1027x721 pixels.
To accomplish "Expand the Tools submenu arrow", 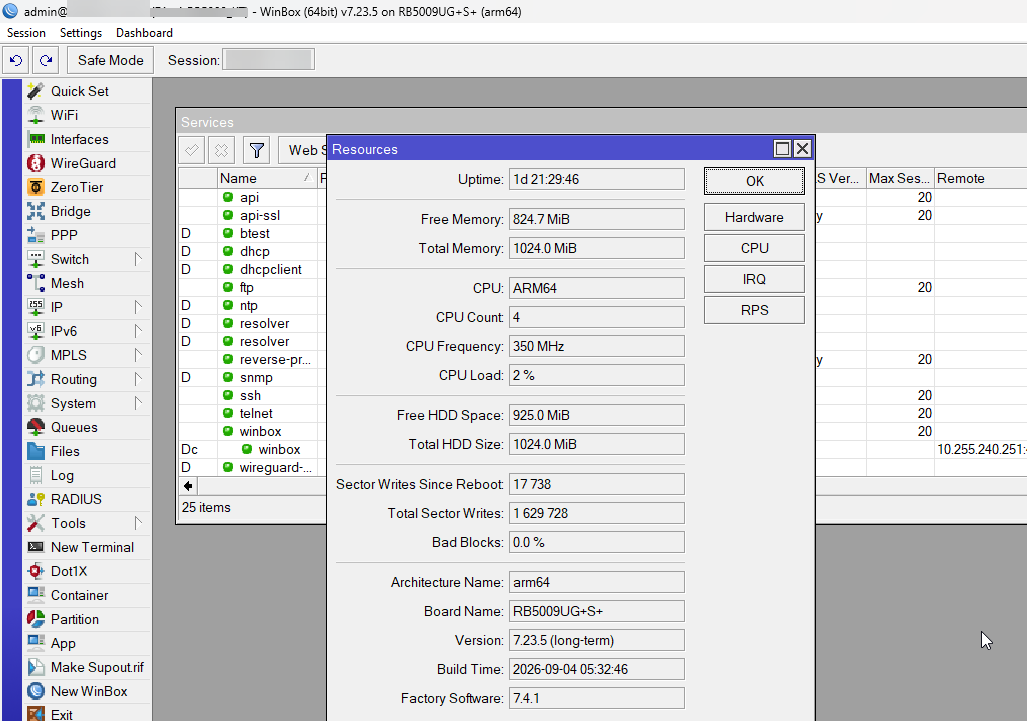I will [x=138, y=523].
